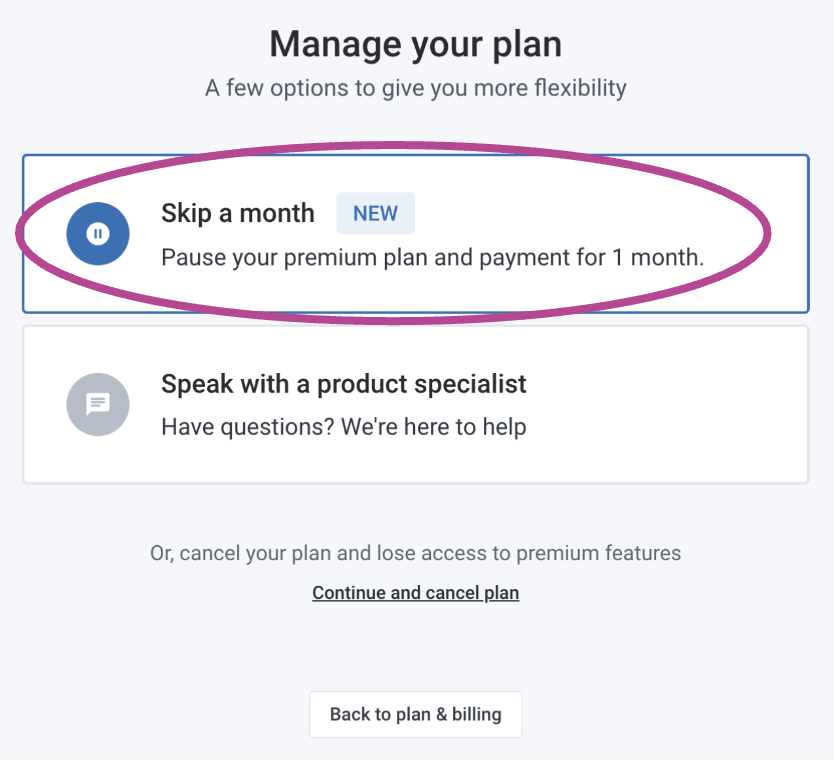Image resolution: width=834 pixels, height=762 pixels.
Task: Click the word "specialist" in second option title
Action: [x=475, y=384]
